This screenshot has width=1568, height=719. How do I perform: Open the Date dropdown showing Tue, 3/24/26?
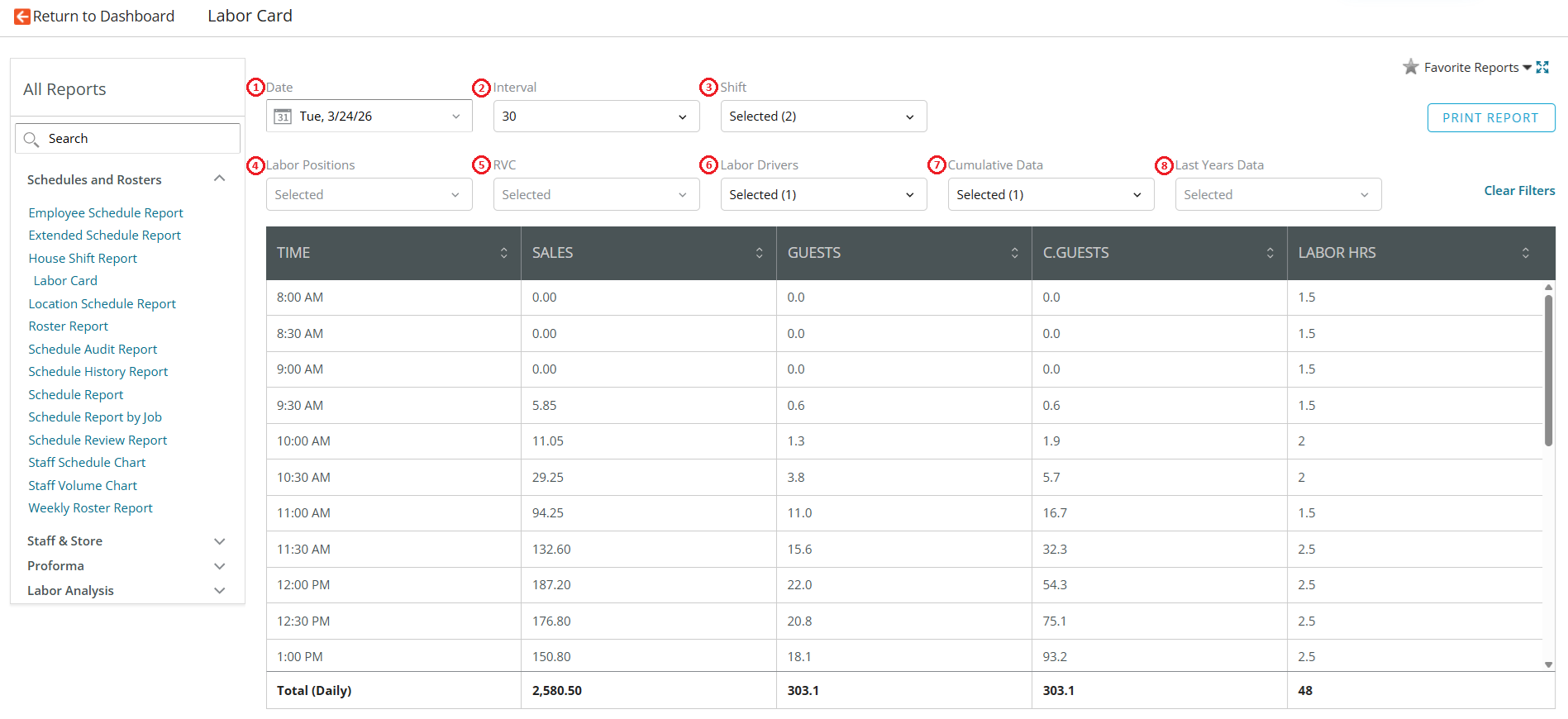click(x=369, y=117)
